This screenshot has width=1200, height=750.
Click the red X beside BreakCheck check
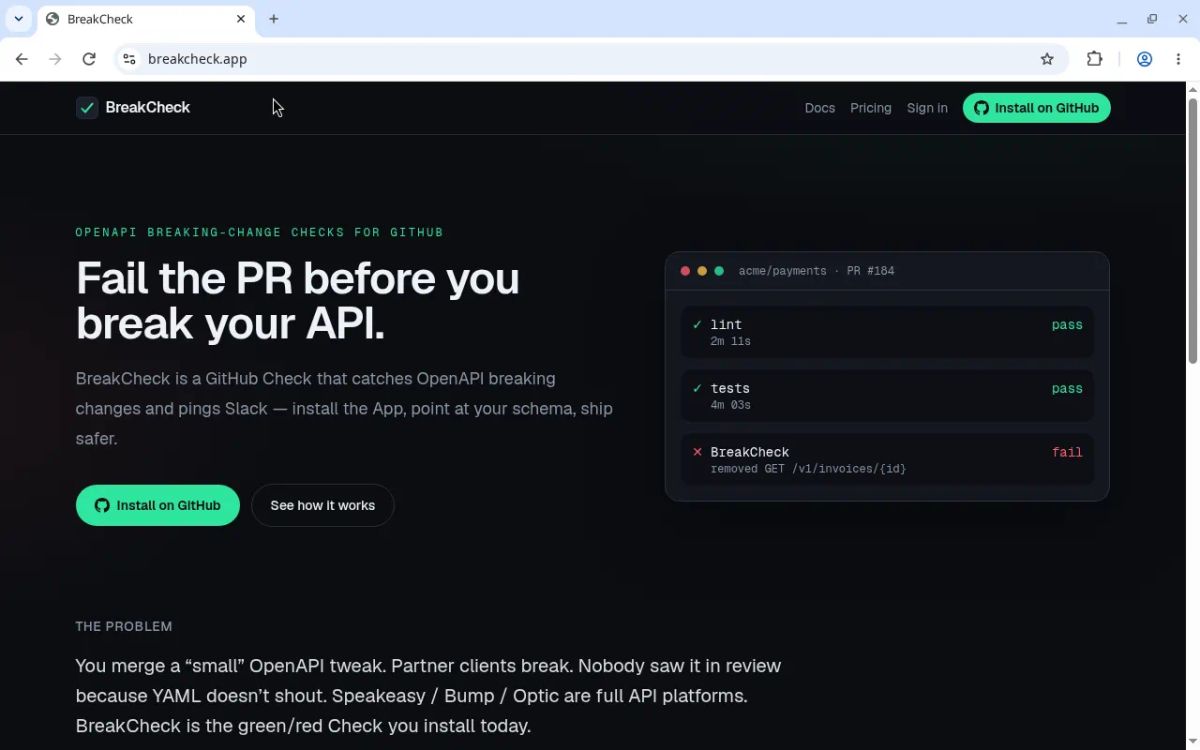(x=697, y=452)
